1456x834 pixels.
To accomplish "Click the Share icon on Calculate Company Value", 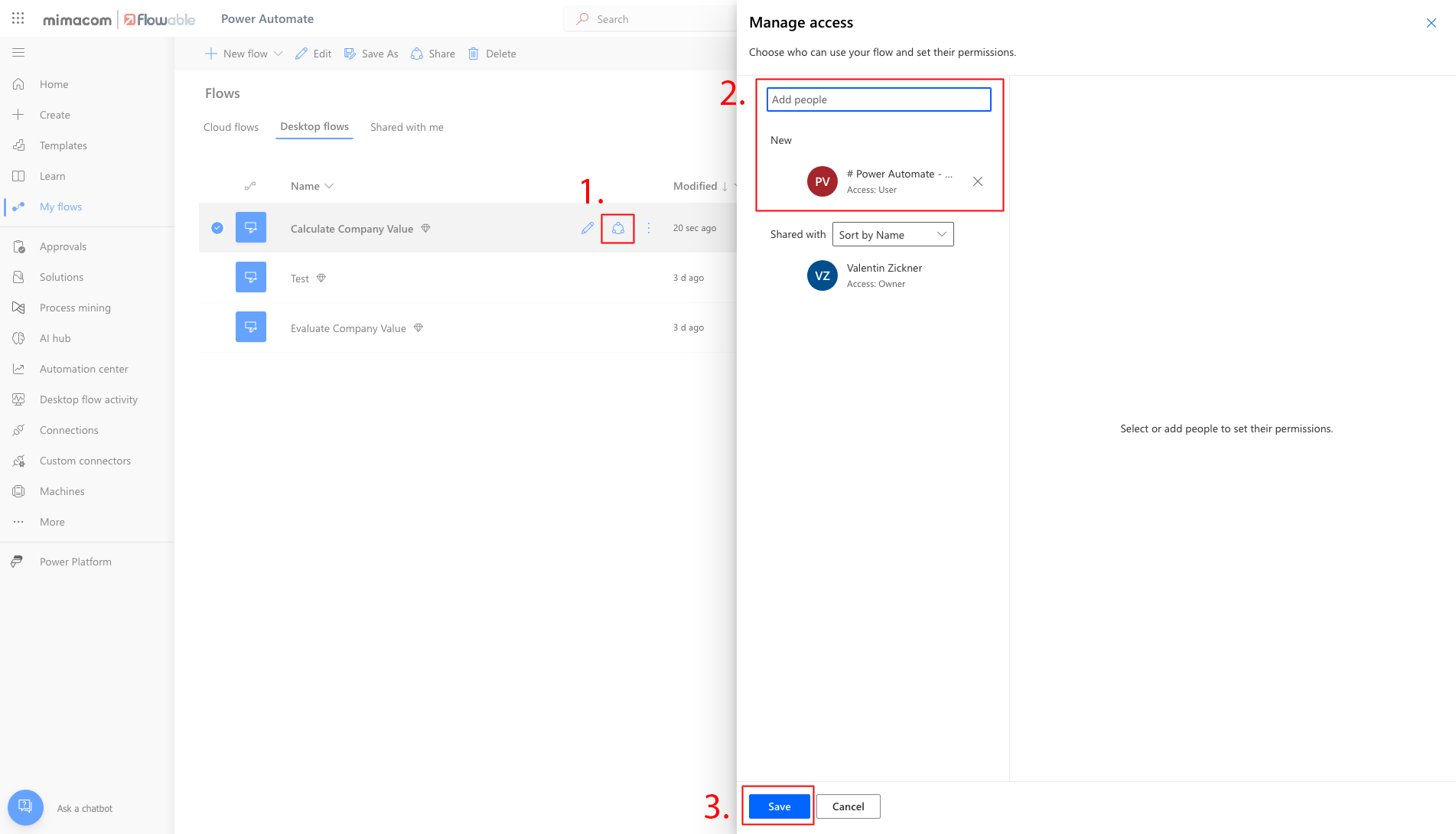I will 617,227.
